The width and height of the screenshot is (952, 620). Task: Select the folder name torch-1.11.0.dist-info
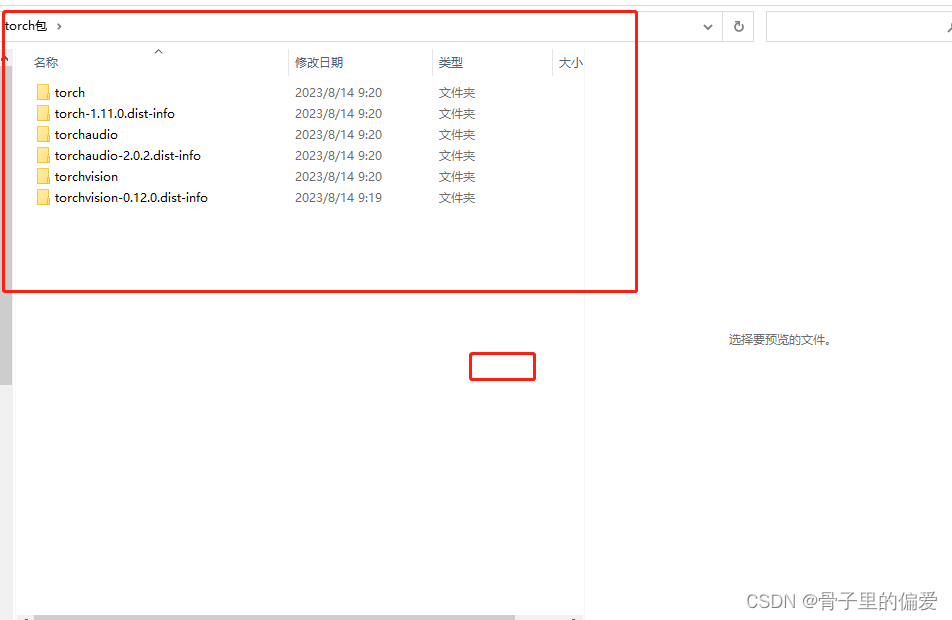(x=115, y=114)
